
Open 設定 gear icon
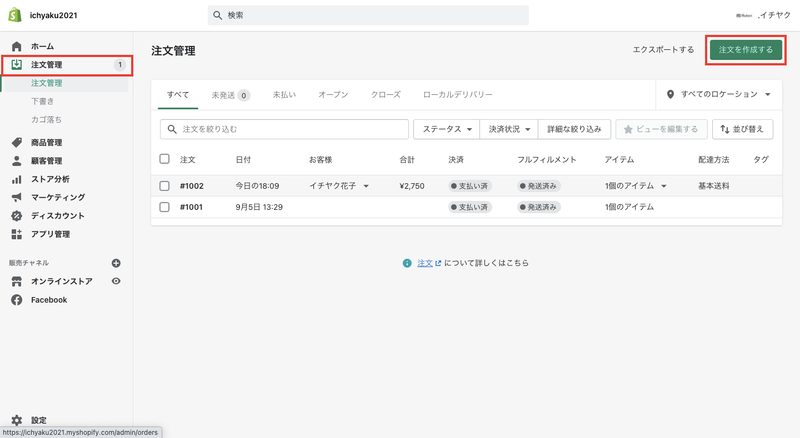click(x=17, y=420)
